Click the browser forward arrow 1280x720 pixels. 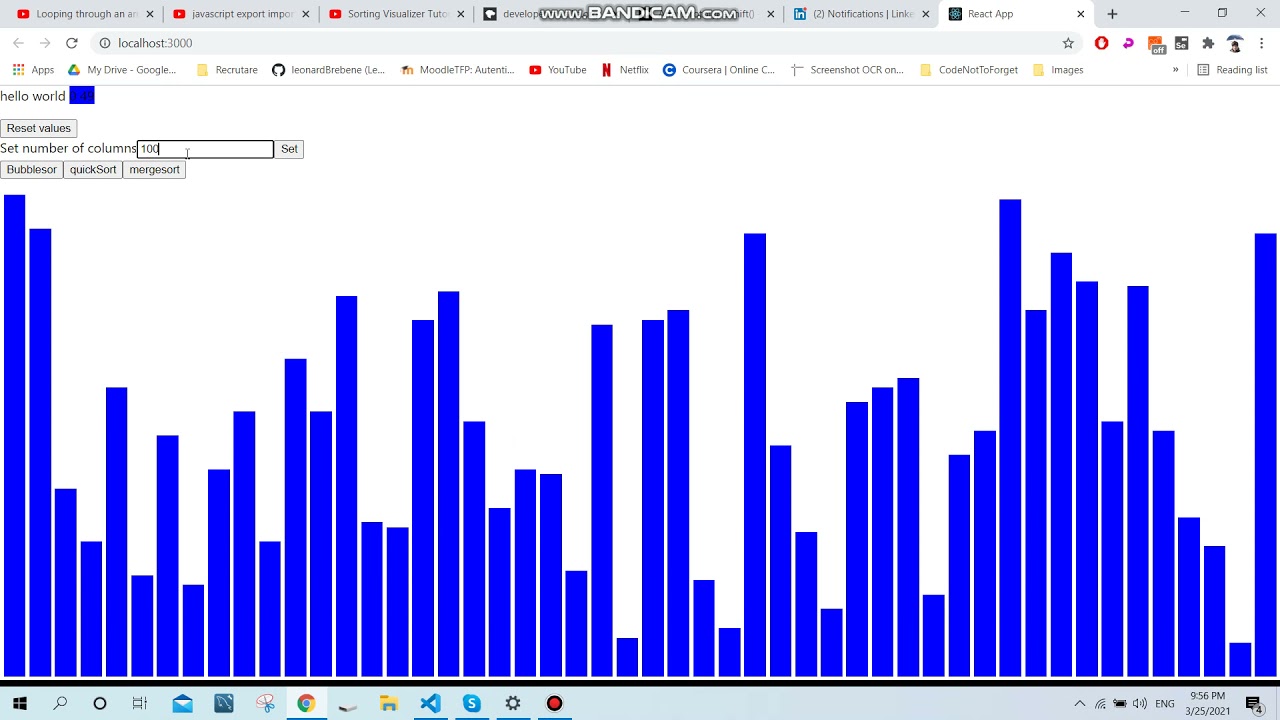click(x=45, y=43)
